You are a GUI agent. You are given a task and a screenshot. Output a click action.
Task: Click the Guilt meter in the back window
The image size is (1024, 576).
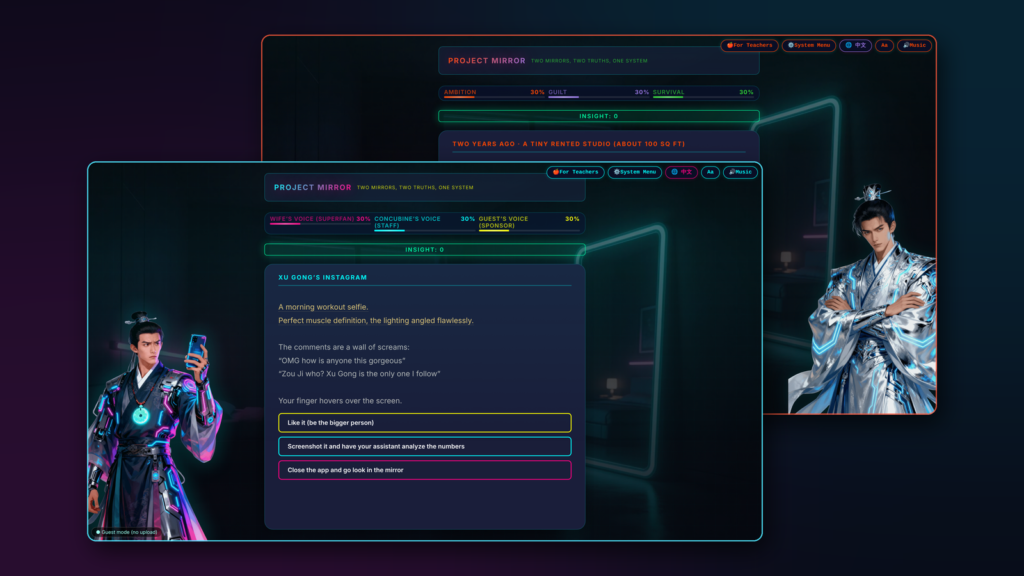pyautogui.click(x=598, y=93)
